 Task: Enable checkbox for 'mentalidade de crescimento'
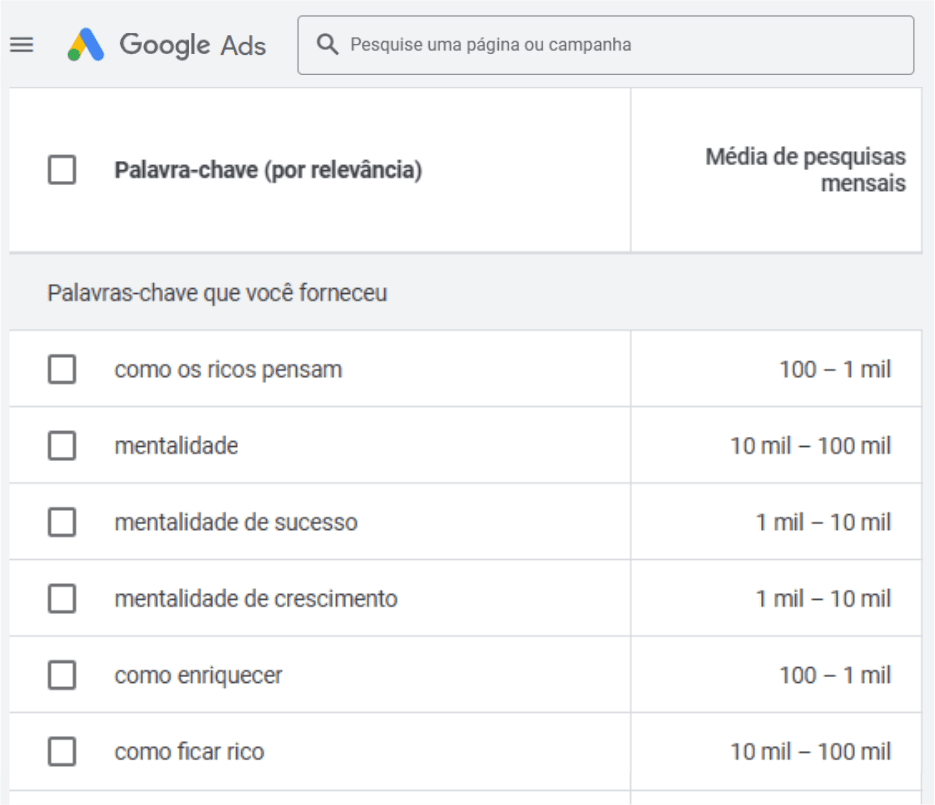[x=62, y=599]
